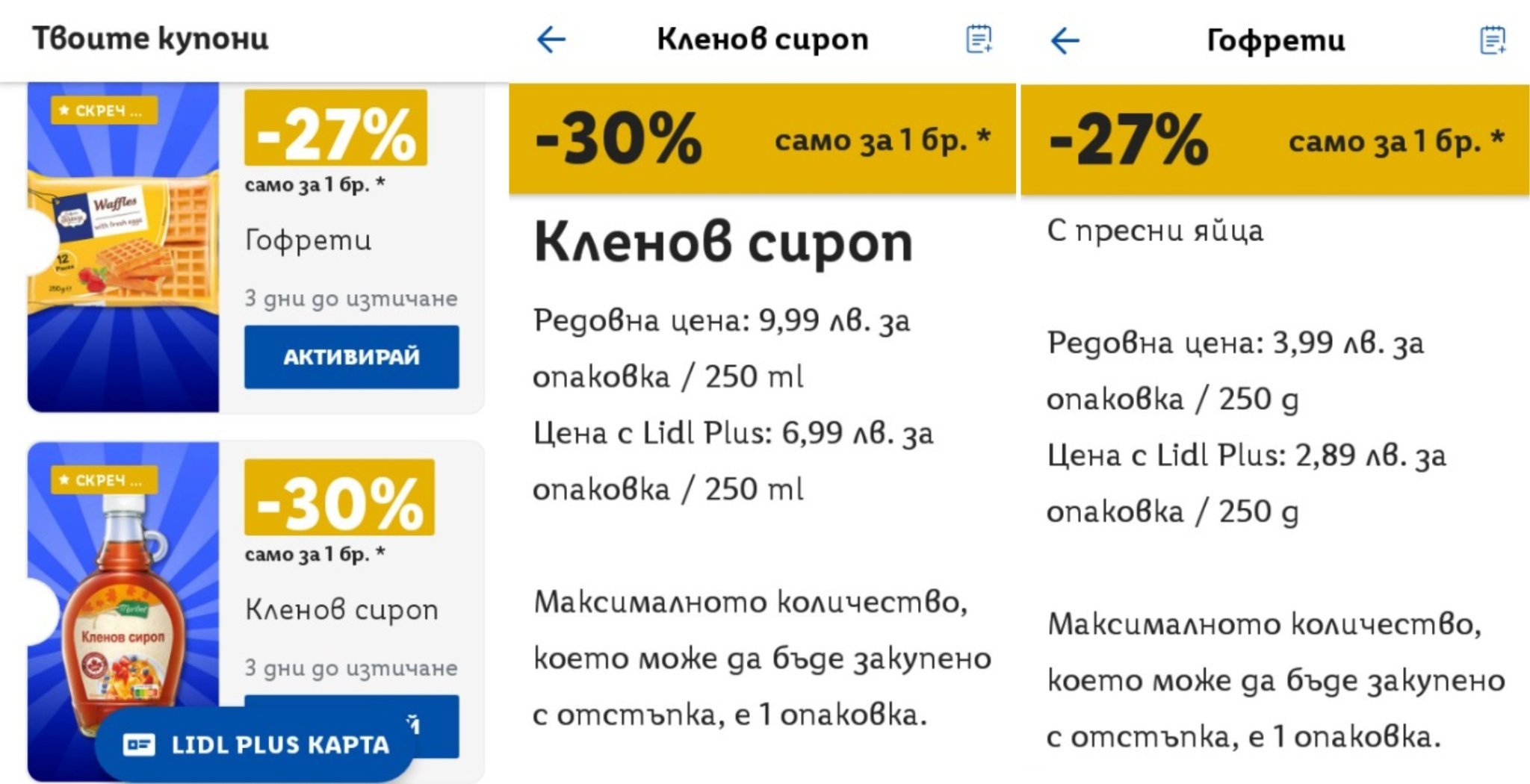The image size is (1530, 784).
Task: Open the waffles product image thumbnail
Action: pyautogui.click(x=123, y=246)
